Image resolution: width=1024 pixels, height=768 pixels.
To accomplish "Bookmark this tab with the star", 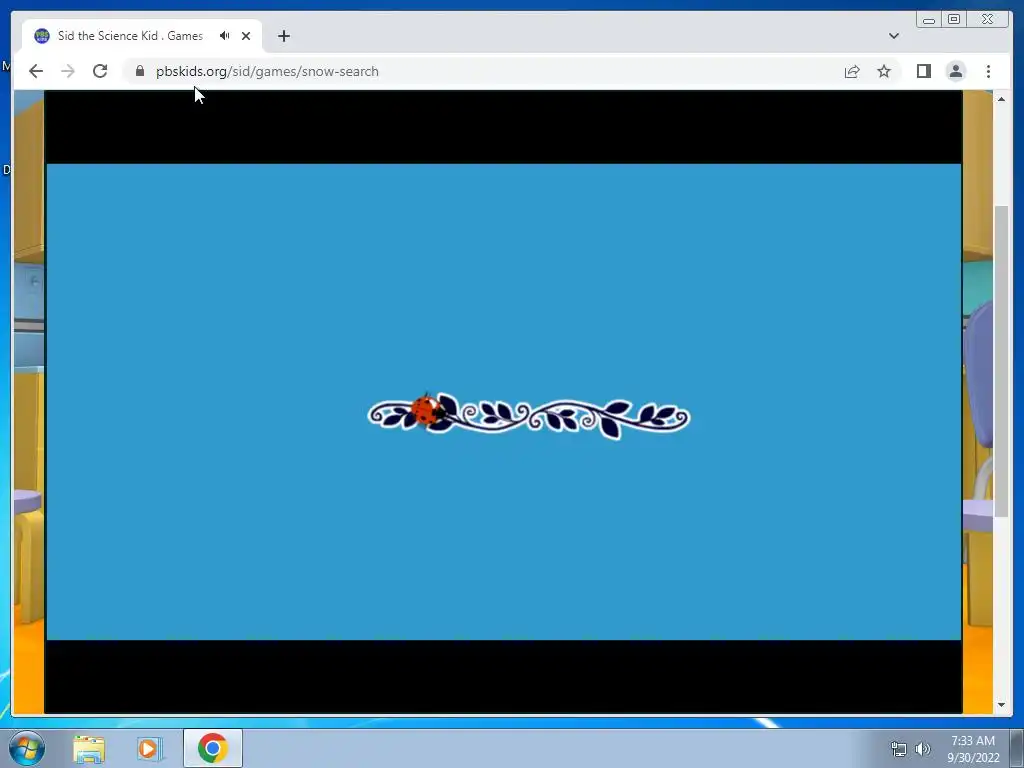I will tap(884, 71).
